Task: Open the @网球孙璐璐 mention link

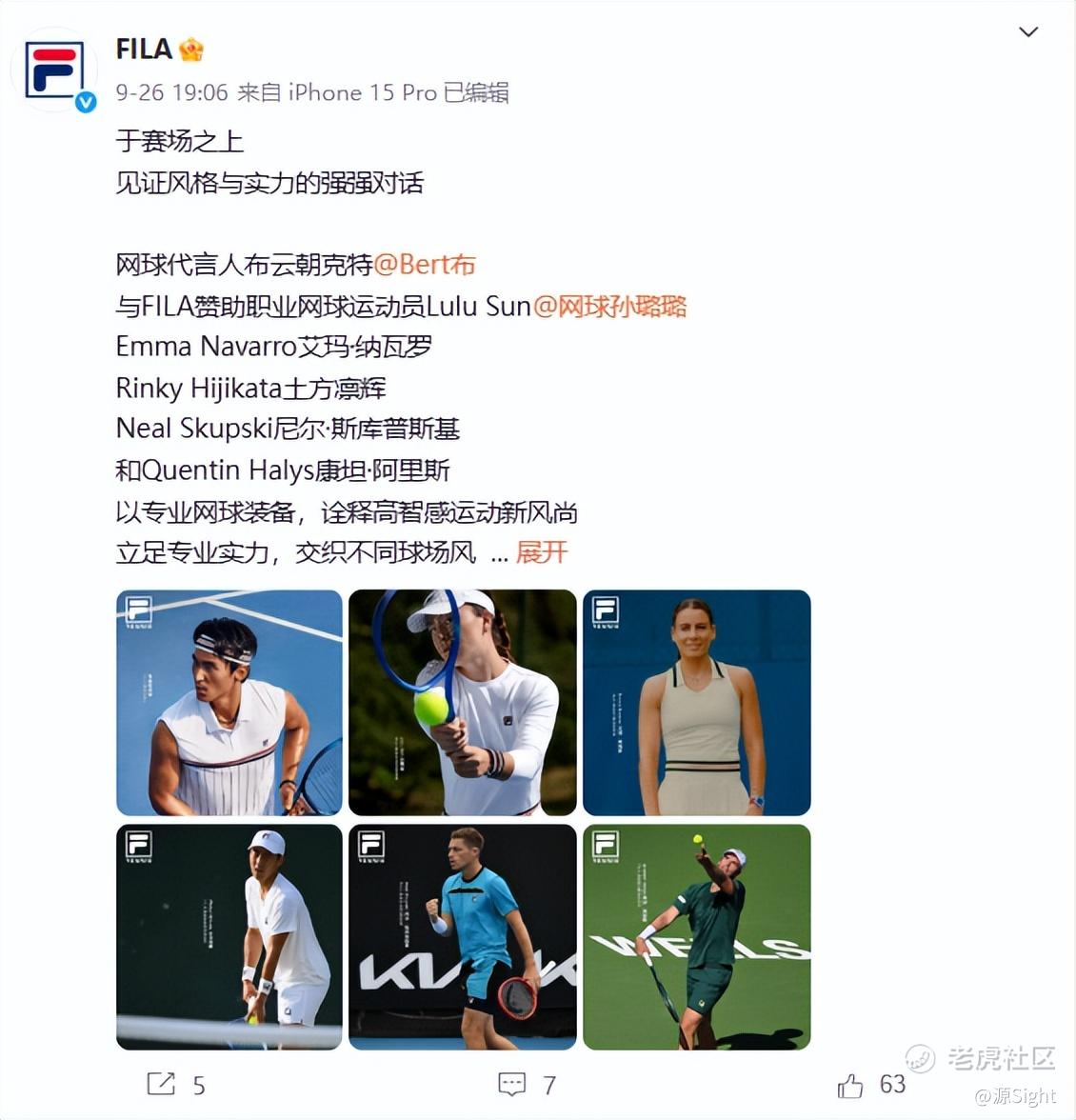Action: pyautogui.click(x=609, y=306)
